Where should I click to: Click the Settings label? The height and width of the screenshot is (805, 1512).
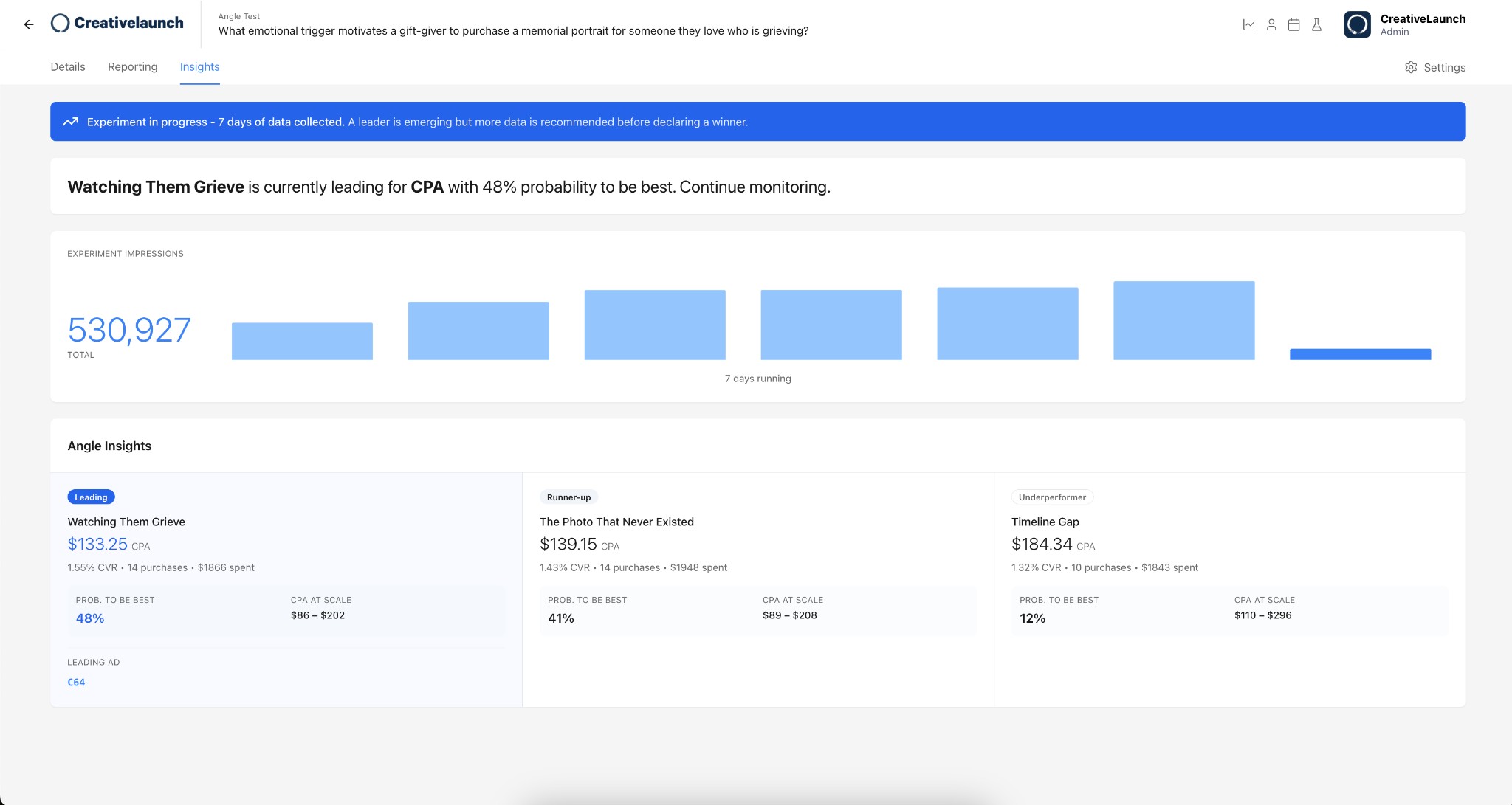click(x=1444, y=68)
